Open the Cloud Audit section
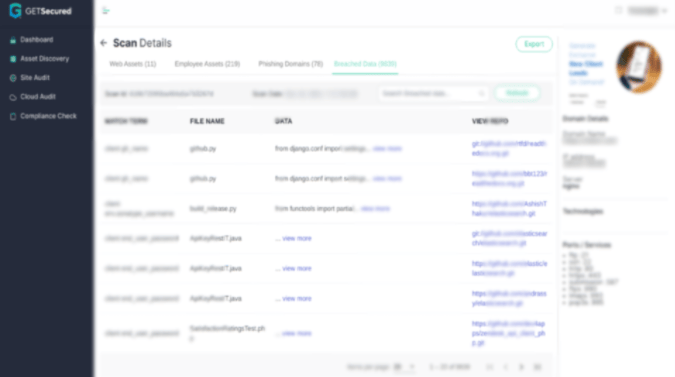Image resolution: width=675 pixels, height=377 pixels. 37,97
